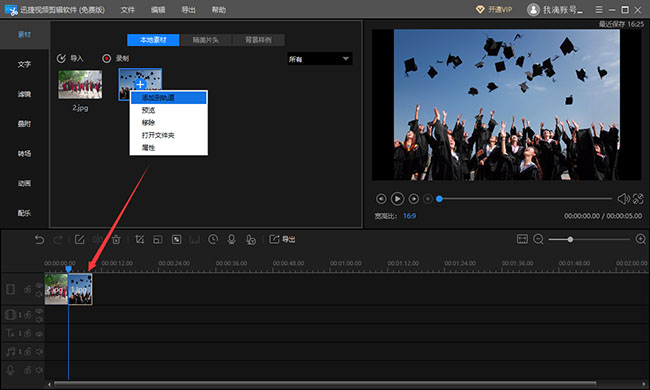Viewport: 650px width, 390px height.
Task: Click the preview seek bar blue handle
Action: 439,199
